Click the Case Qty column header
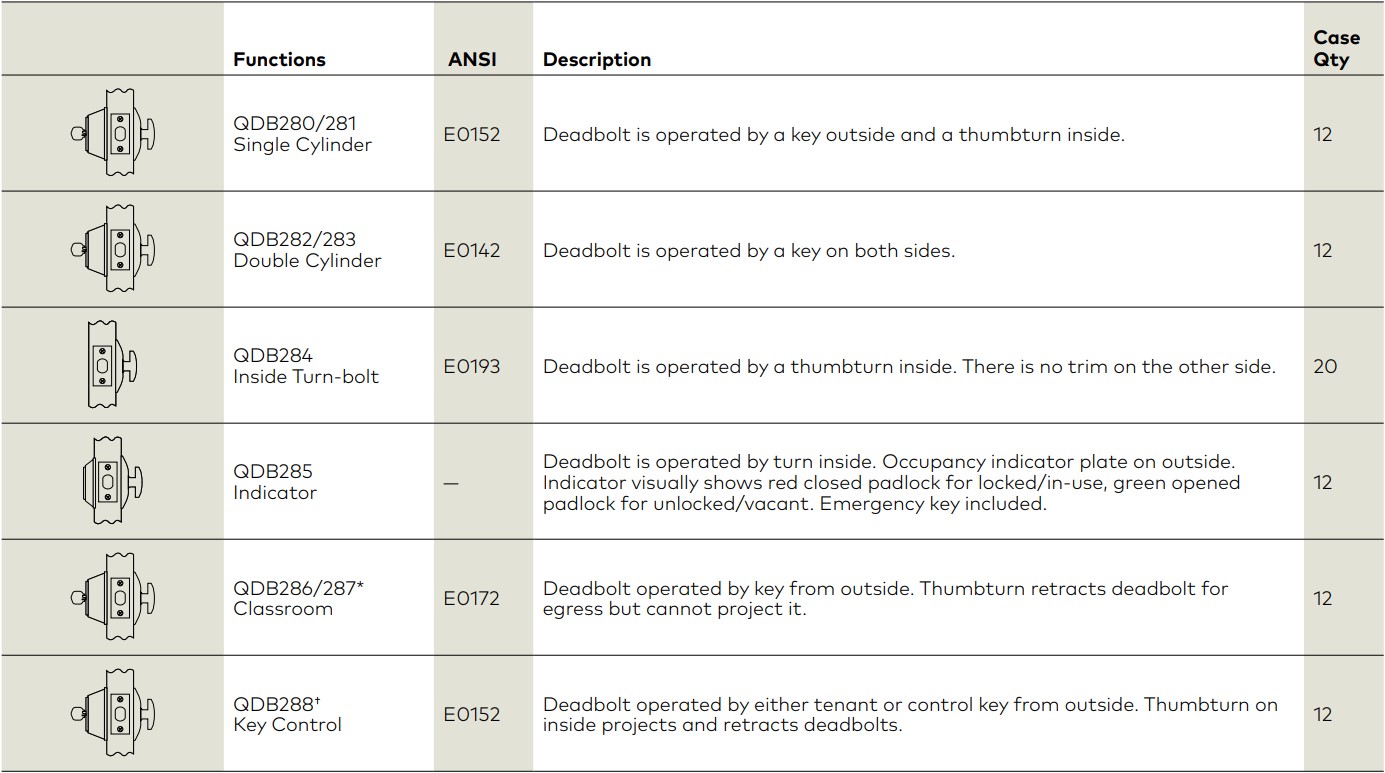 [1336, 48]
